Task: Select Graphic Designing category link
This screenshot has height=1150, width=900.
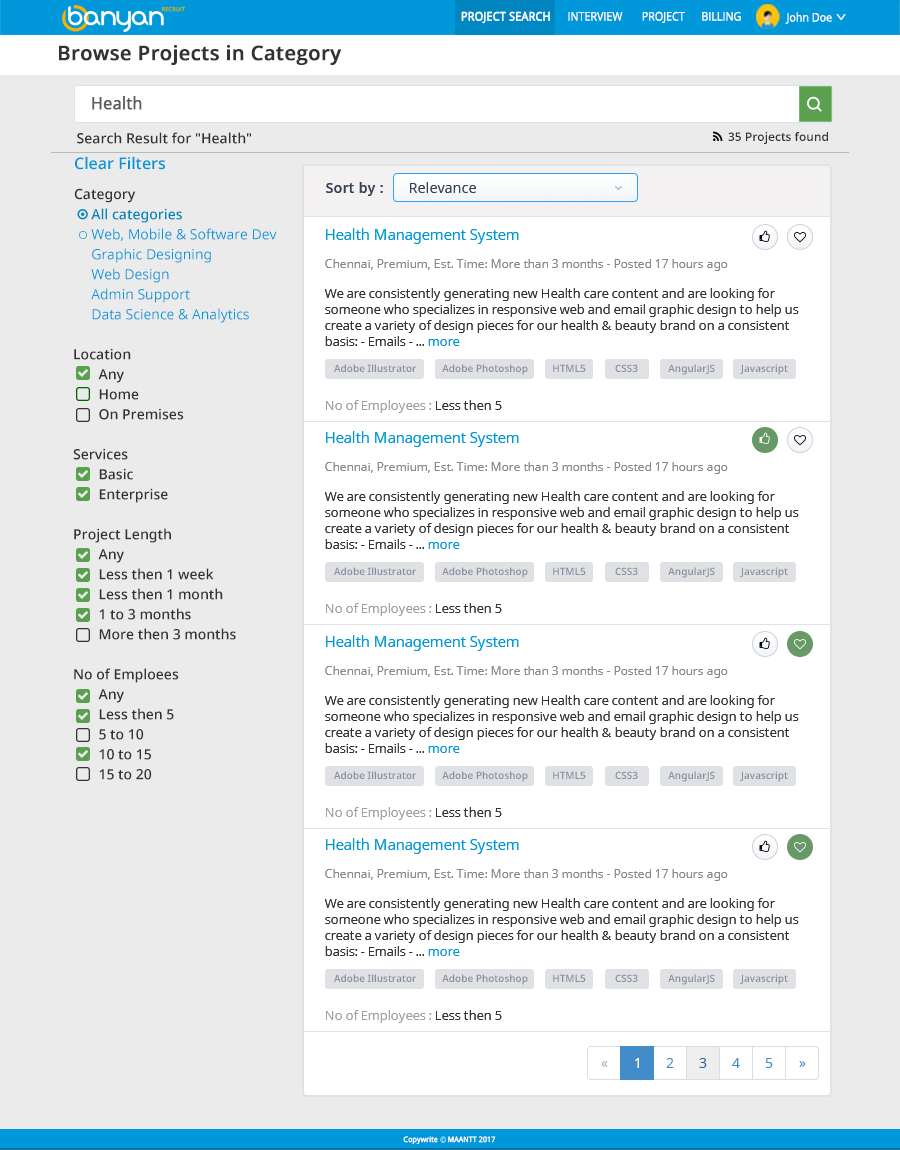Action: (151, 254)
